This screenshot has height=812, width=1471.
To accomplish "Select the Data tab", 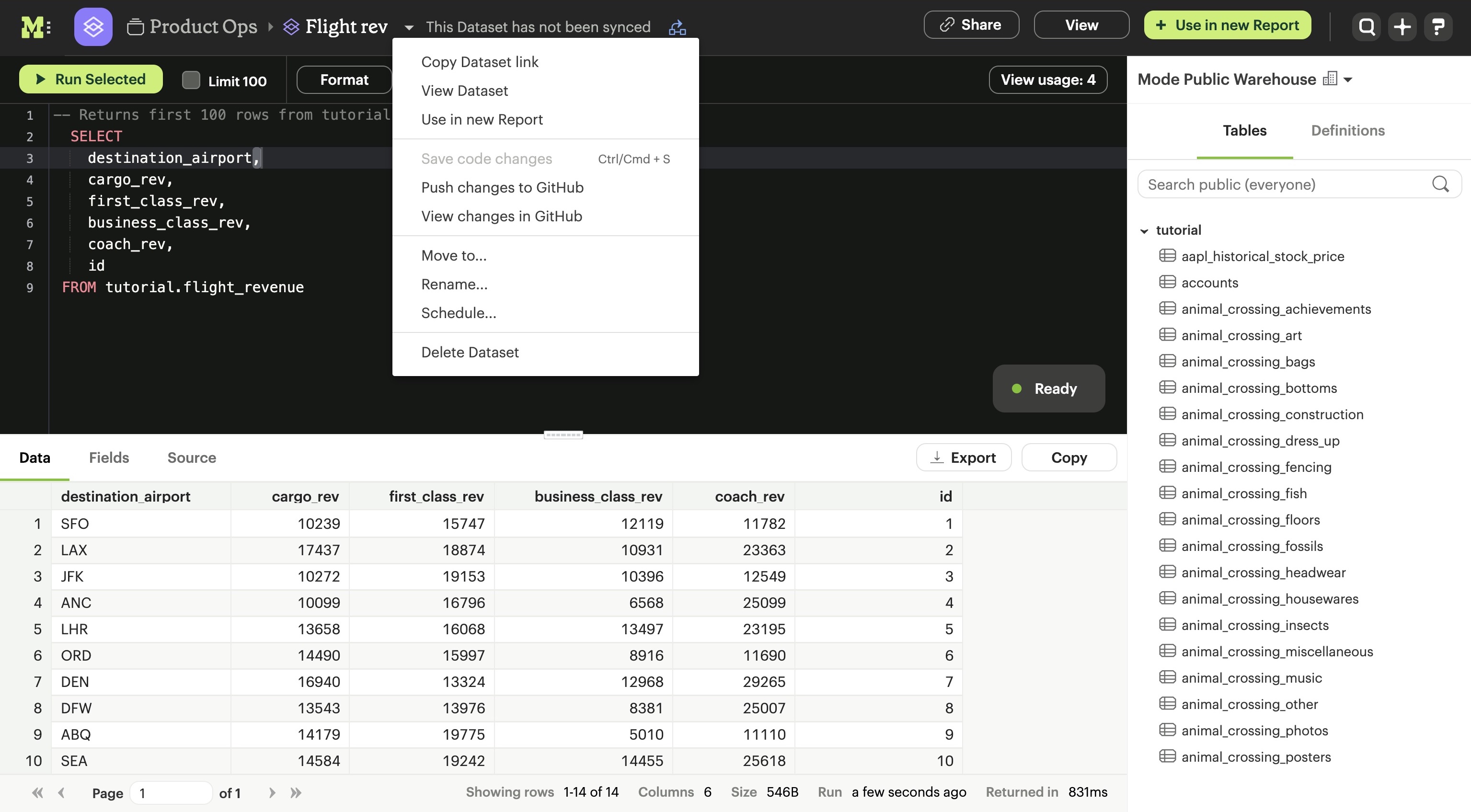I will [34, 457].
